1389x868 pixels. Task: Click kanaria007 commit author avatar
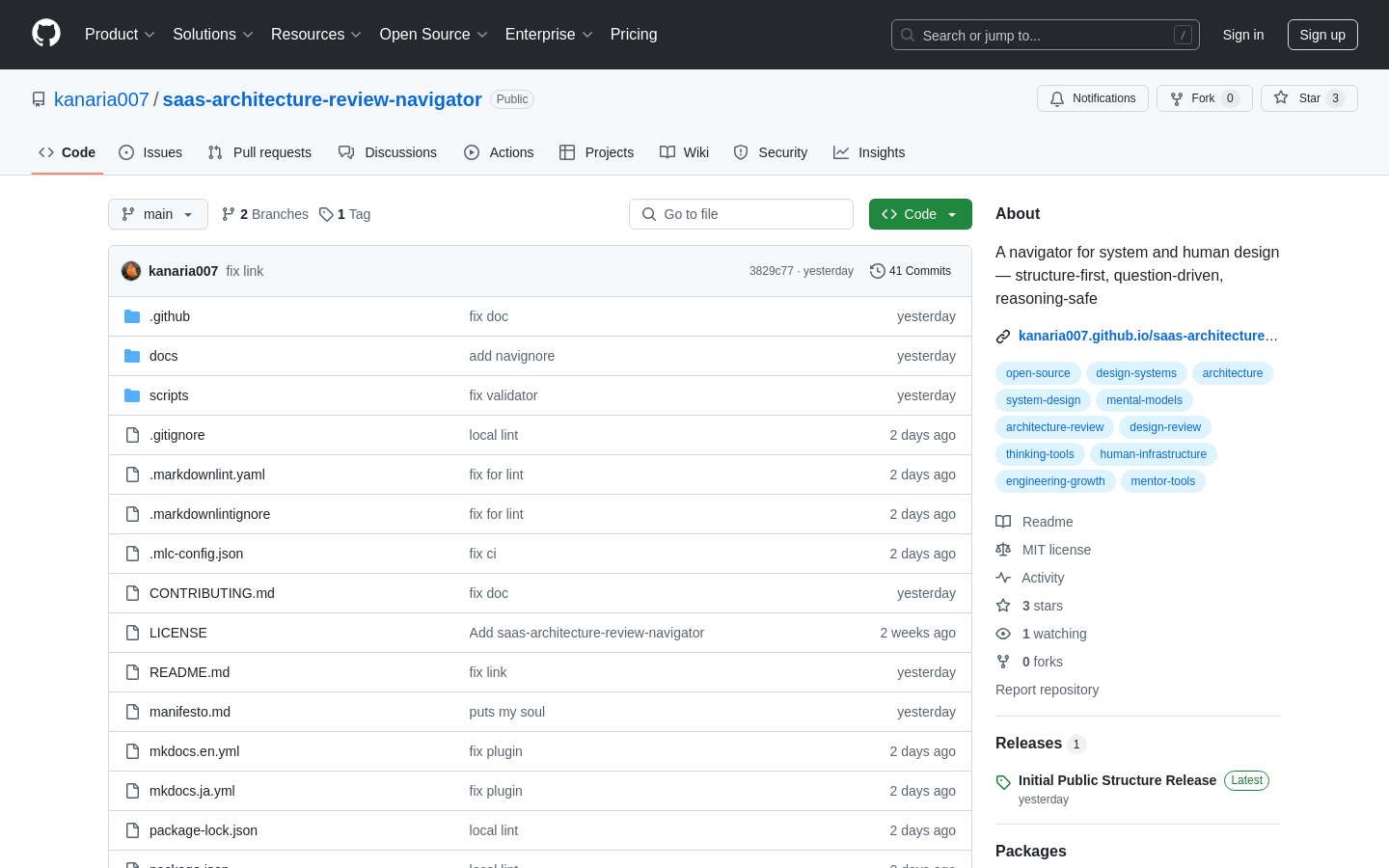[131, 271]
